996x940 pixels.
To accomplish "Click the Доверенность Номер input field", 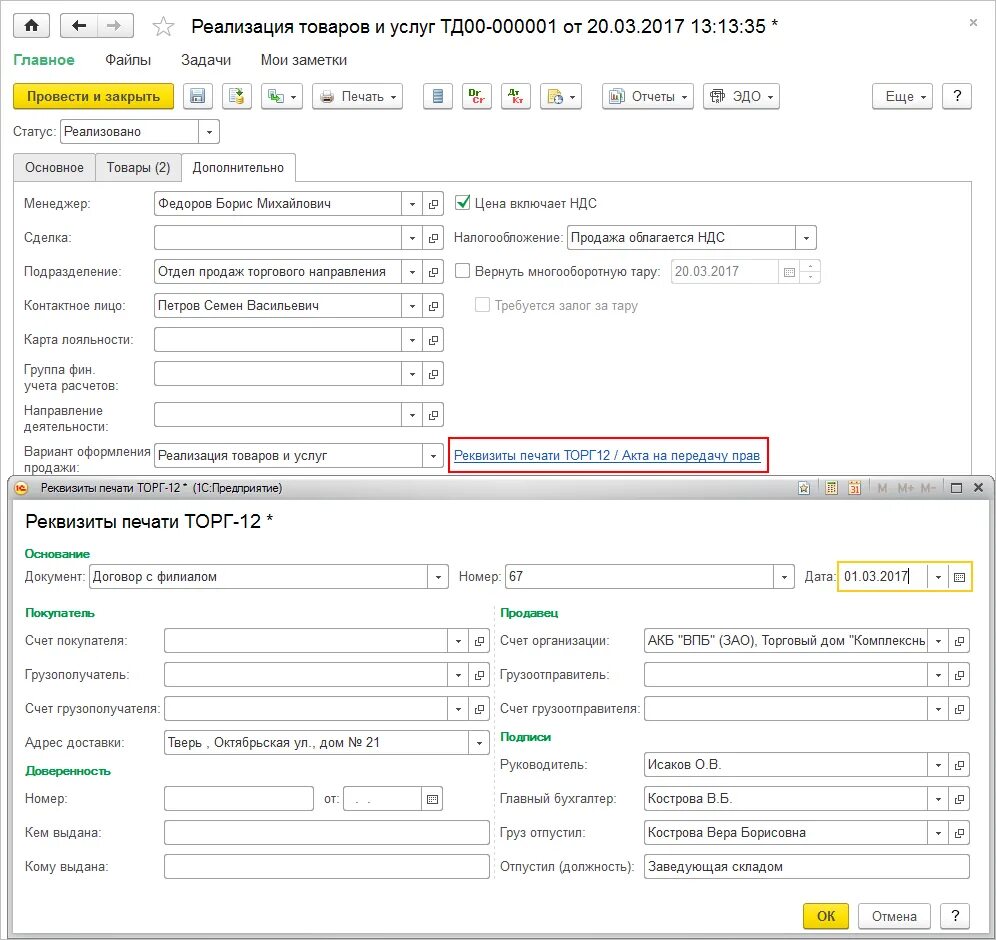I will (239, 799).
